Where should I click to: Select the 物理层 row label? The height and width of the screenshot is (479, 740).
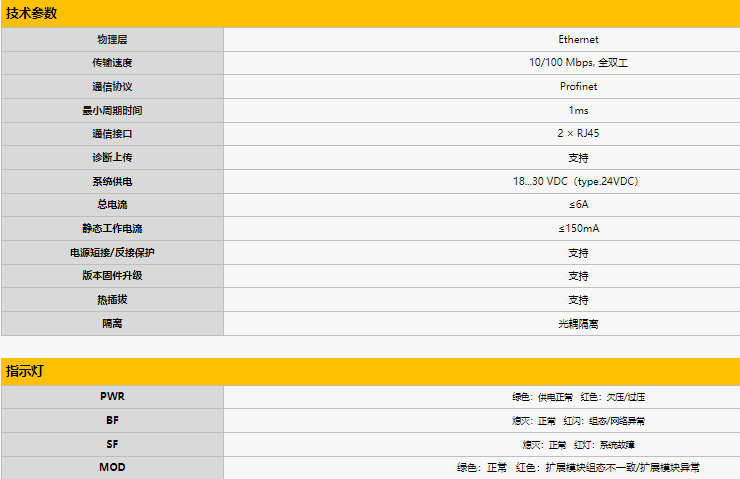112,39
